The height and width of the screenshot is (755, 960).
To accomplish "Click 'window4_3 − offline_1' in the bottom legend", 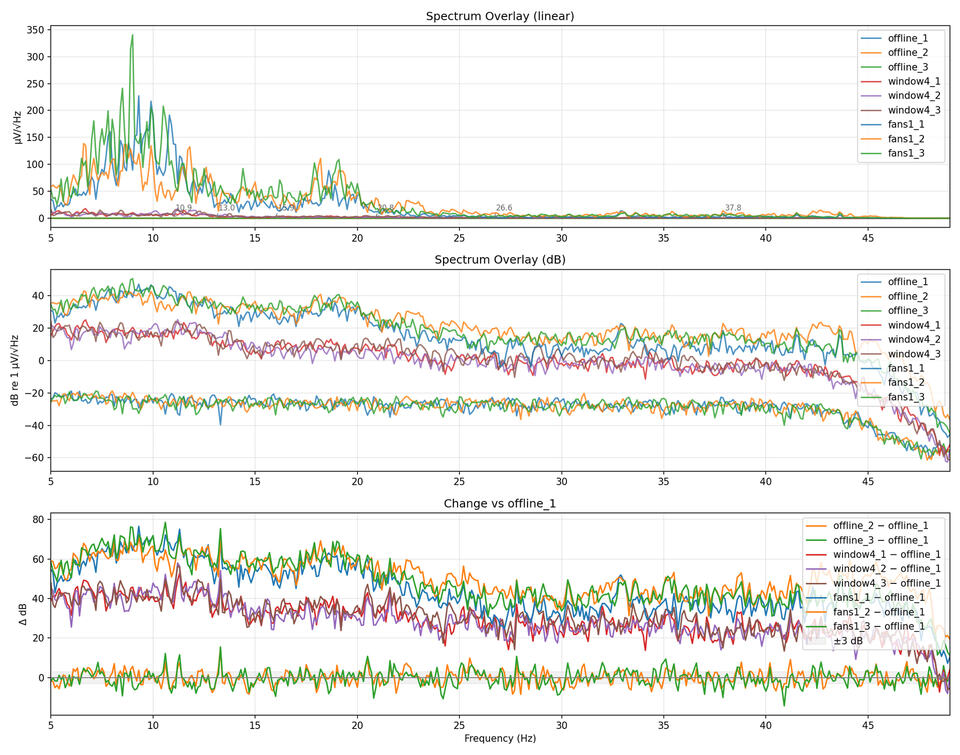I will (886, 583).
